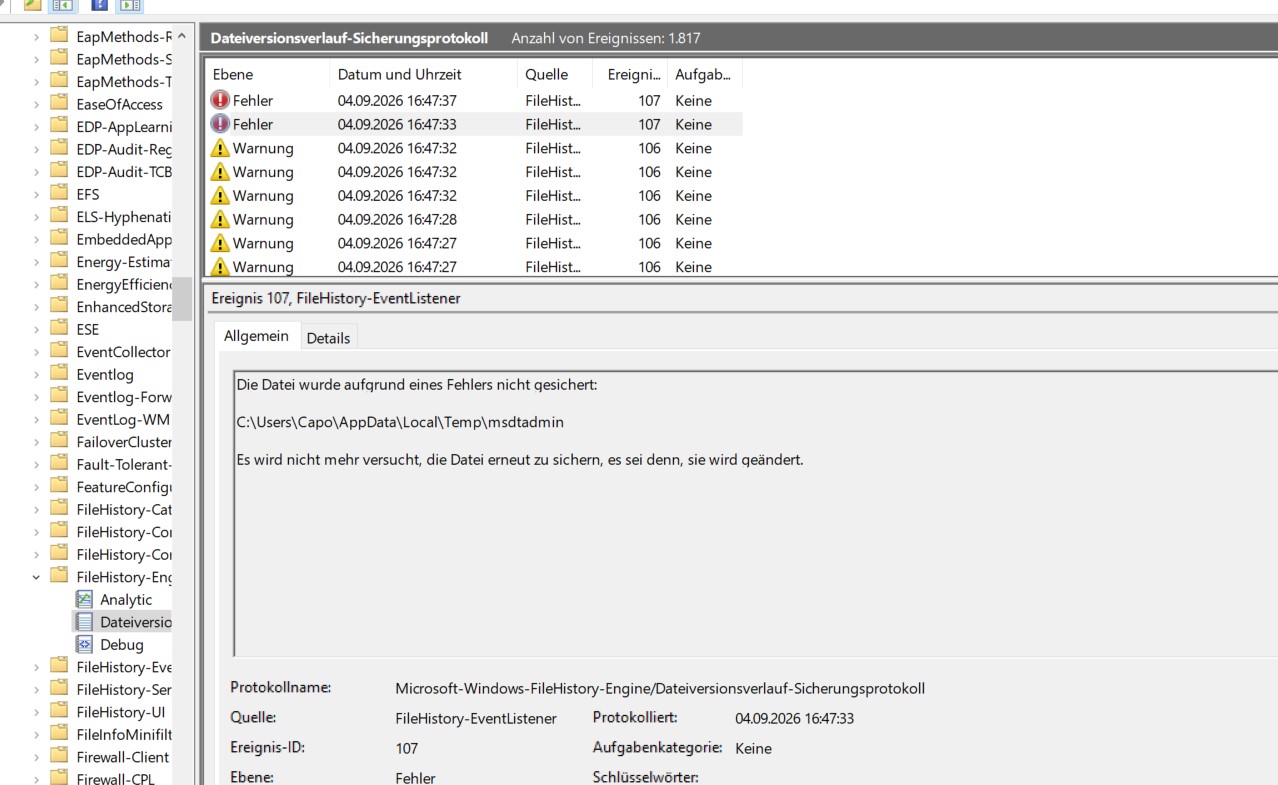
Task: Click the EFS folder icon
Action: click(60, 194)
